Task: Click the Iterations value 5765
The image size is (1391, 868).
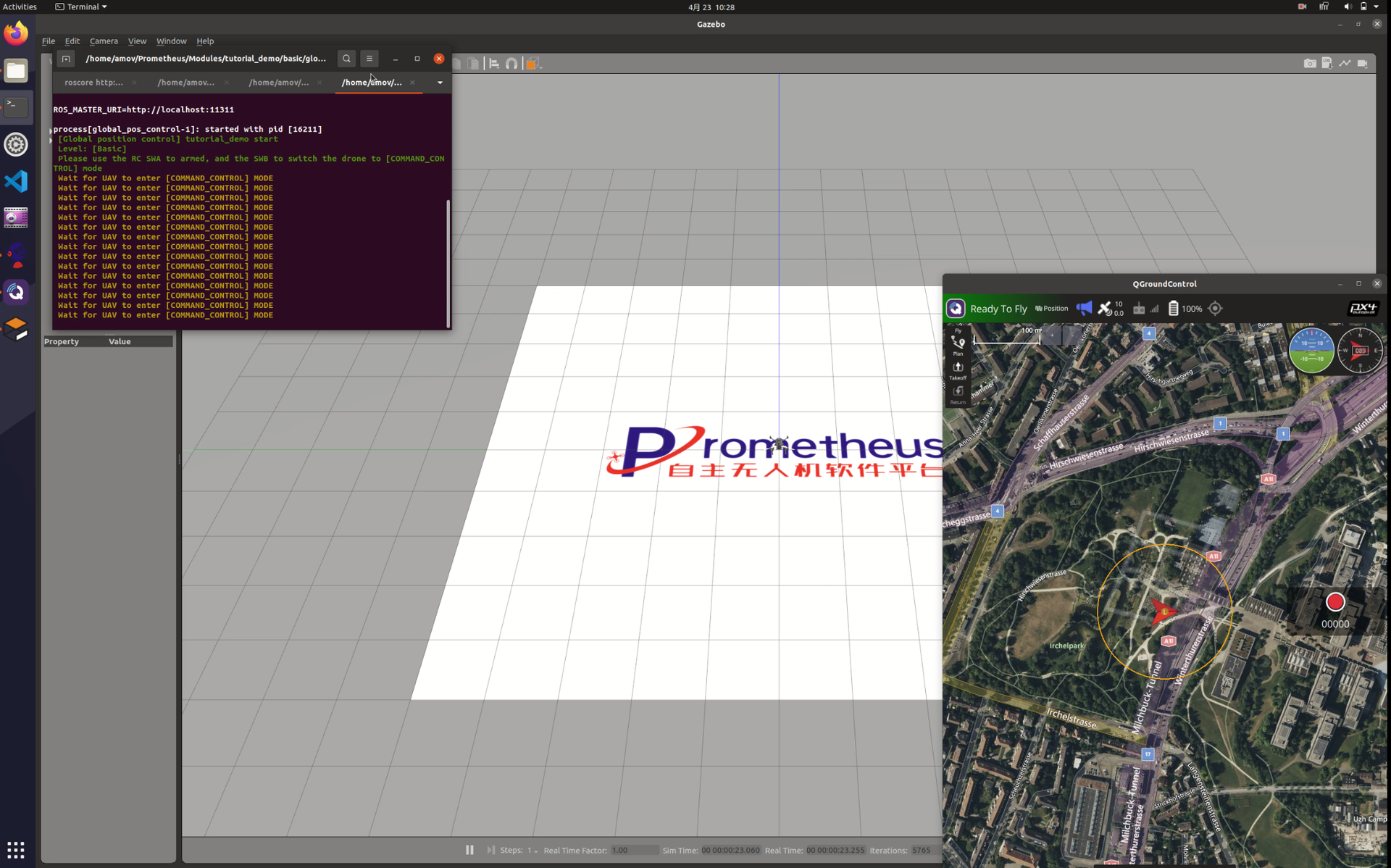Action: click(921, 850)
